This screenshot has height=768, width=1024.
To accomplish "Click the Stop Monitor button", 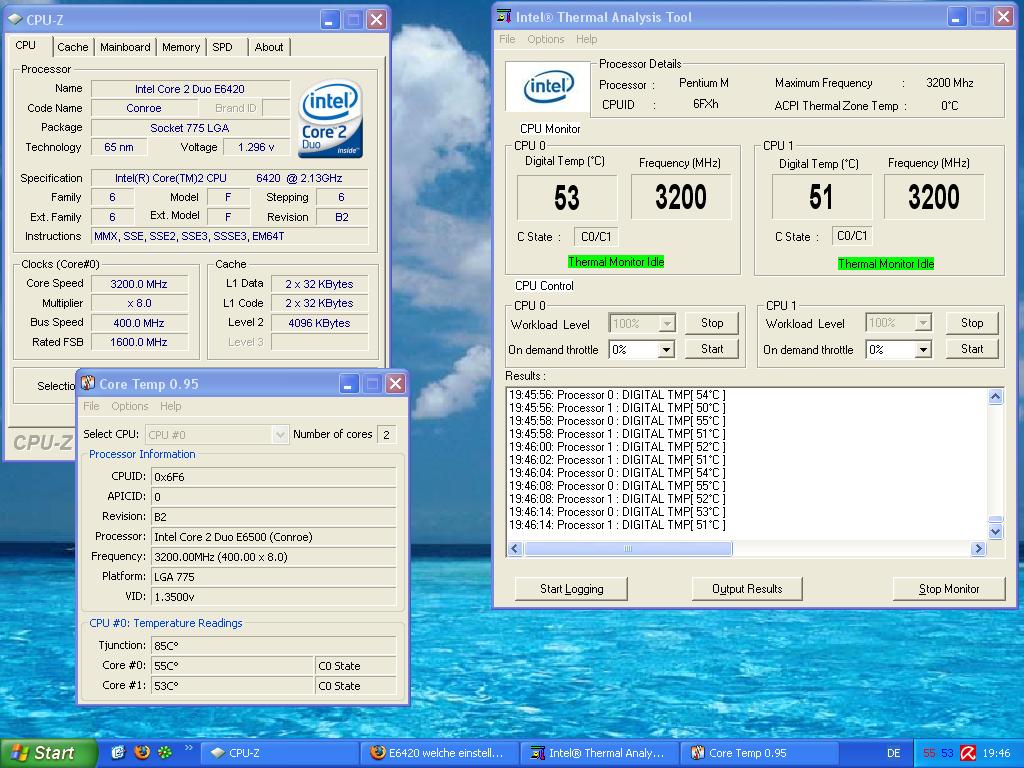I will tap(949, 588).
